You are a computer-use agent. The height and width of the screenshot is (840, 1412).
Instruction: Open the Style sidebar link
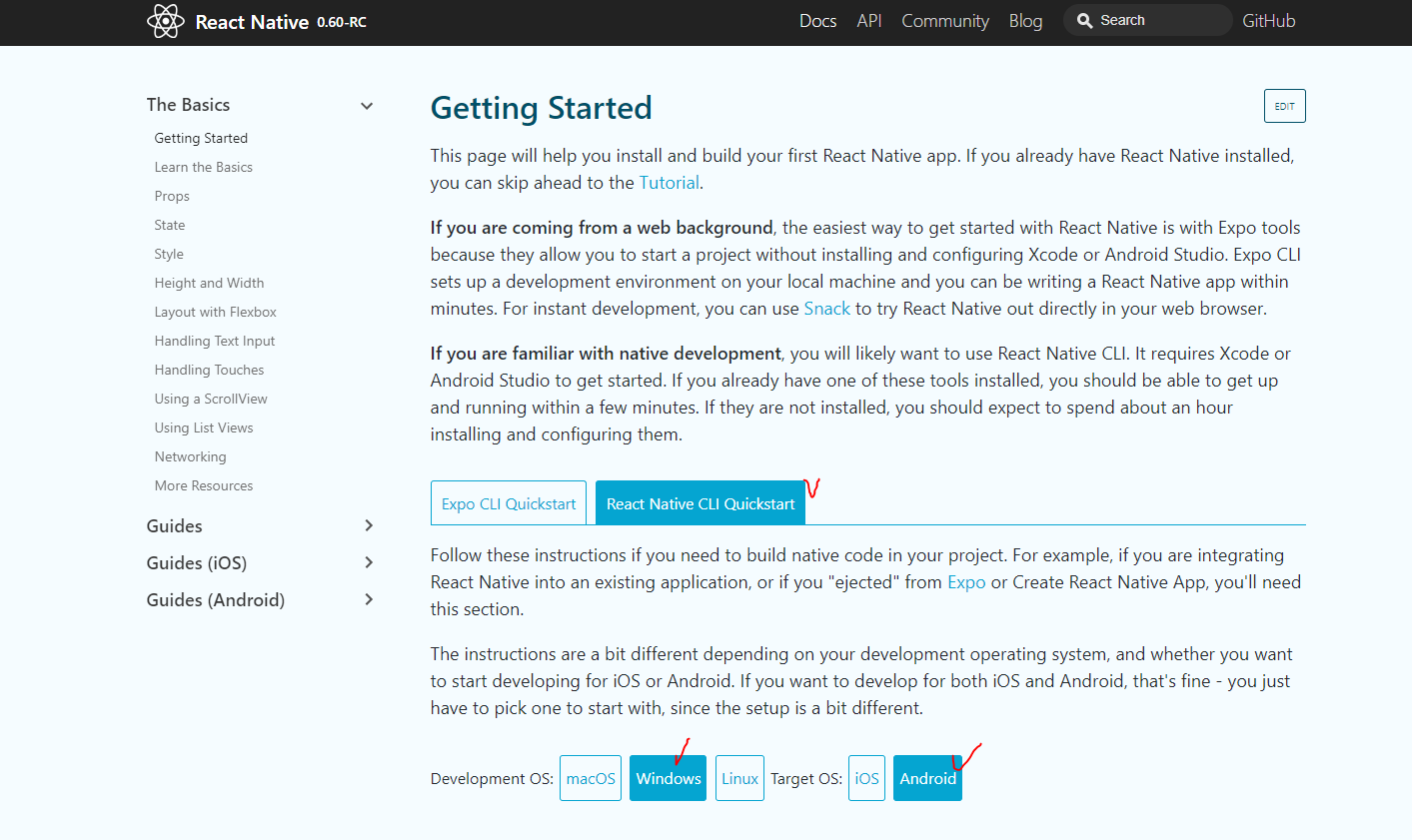(x=169, y=254)
